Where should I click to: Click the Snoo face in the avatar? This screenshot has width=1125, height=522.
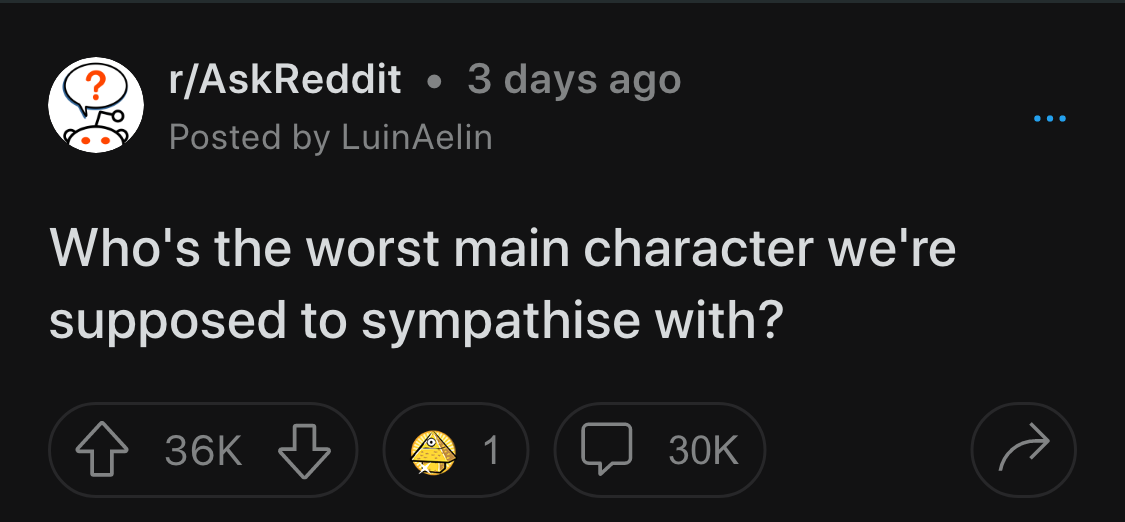coord(95,136)
